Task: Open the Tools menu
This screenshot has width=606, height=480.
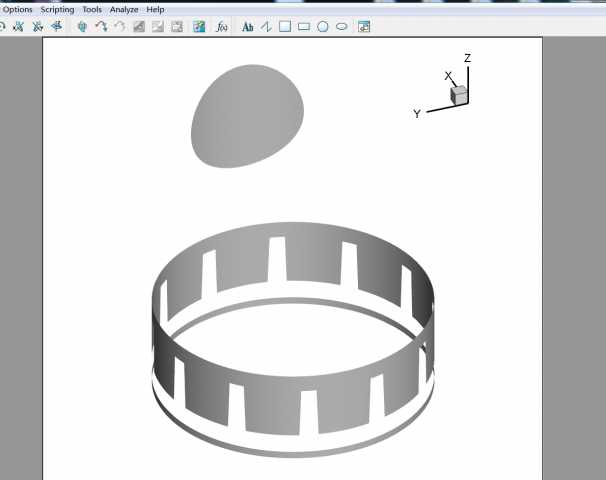Action: click(x=92, y=9)
